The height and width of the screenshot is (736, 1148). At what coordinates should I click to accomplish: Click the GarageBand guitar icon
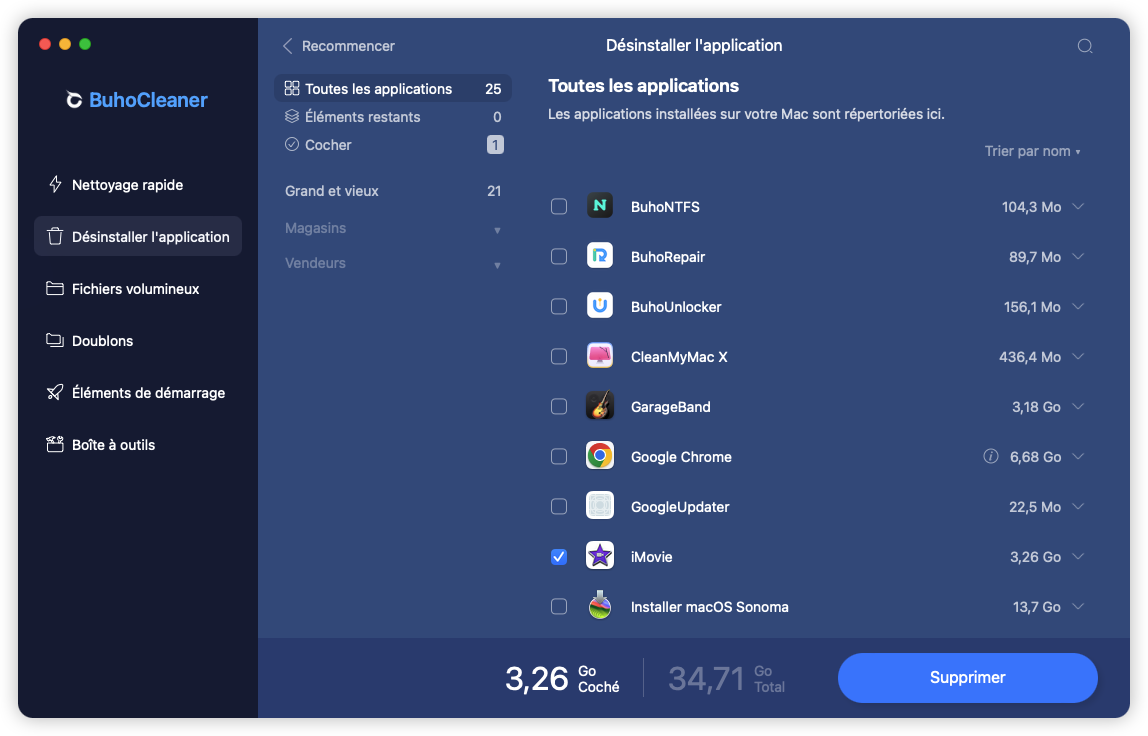(x=600, y=406)
